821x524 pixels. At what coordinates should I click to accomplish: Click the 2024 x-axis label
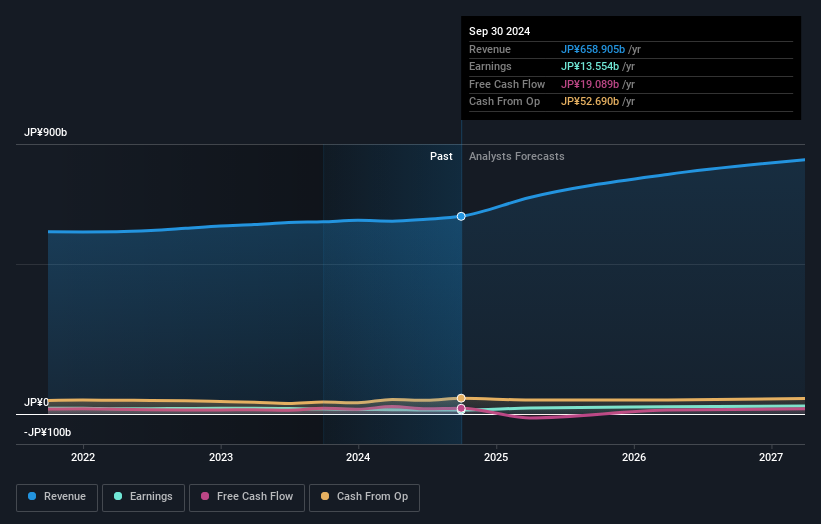(358, 457)
